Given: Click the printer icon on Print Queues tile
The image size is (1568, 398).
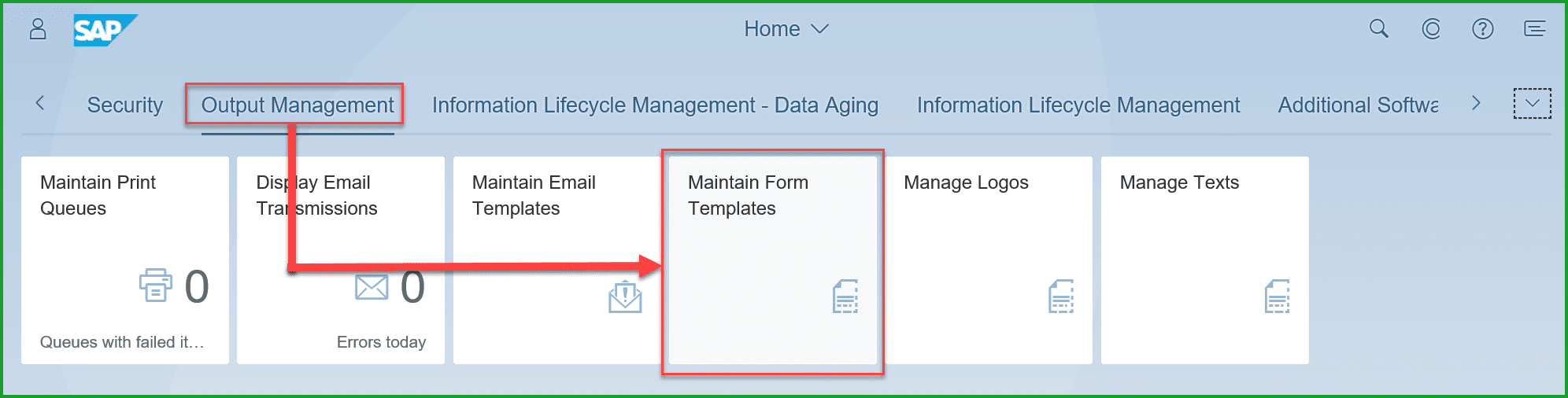Looking at the screenshot, I should point(155,286).
